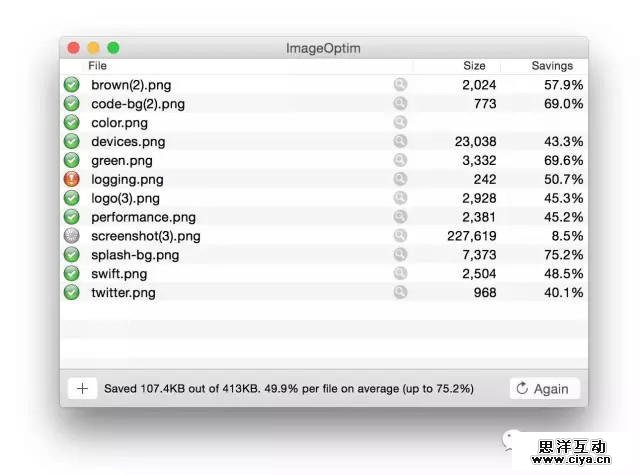Click the green checkmark beside brown(2).png
640x475 pixels.
[71, 85]
